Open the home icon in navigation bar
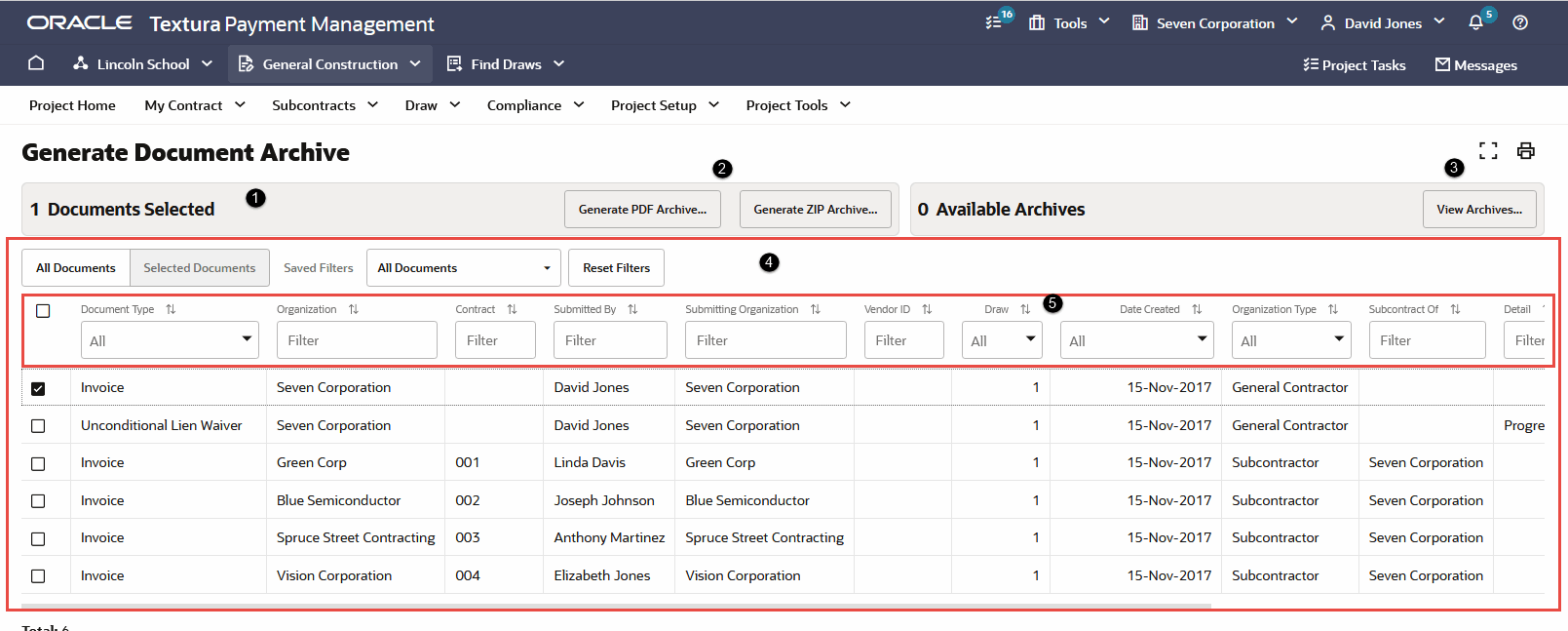The image size is (1568, 631). 36,63
